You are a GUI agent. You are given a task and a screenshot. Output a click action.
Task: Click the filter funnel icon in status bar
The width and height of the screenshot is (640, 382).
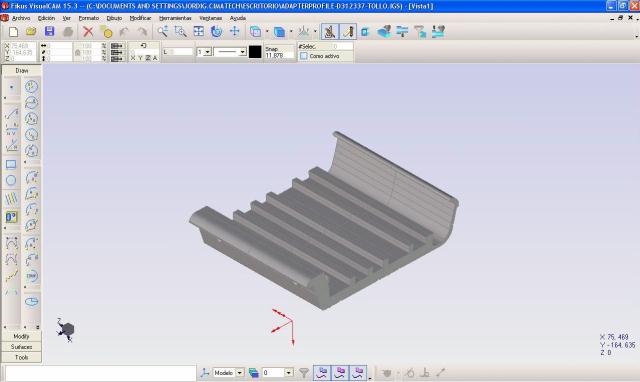(304, 372)
